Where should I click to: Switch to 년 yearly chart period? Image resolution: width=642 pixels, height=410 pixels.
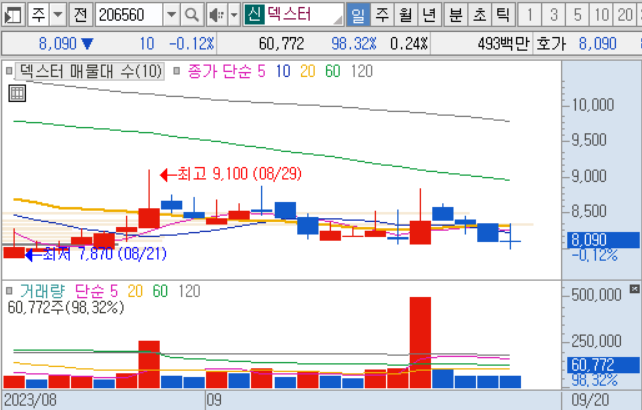click(429, 15)
